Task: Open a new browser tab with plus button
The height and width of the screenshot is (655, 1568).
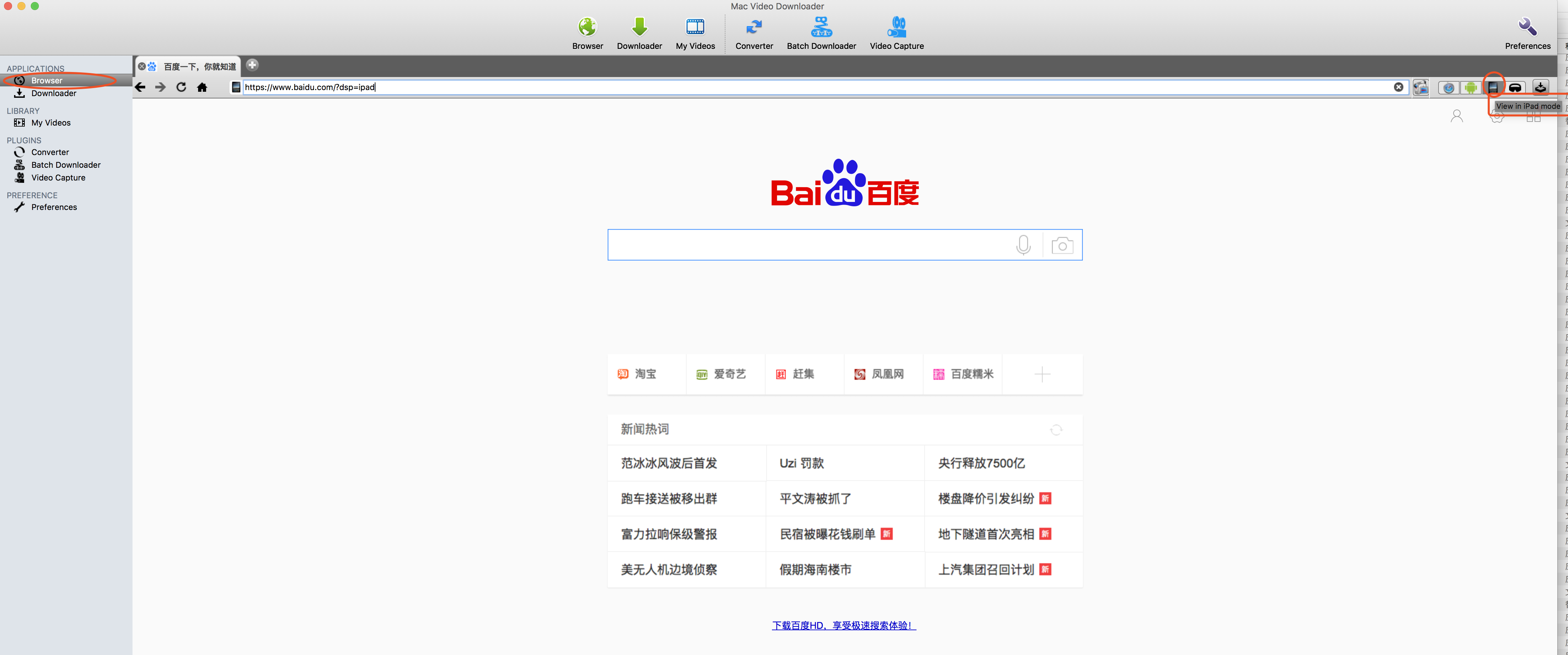Action: click(x=252, y=65)
